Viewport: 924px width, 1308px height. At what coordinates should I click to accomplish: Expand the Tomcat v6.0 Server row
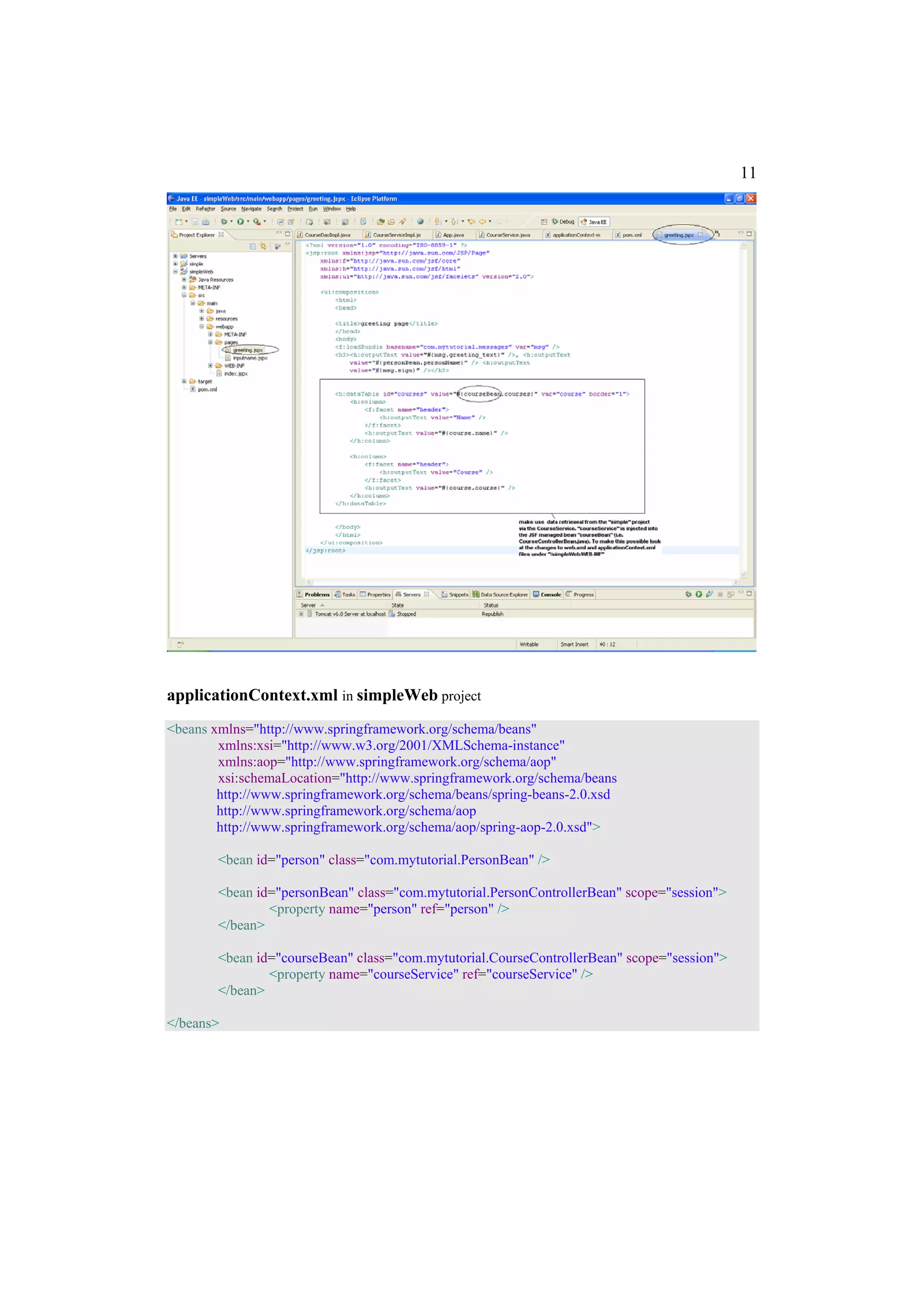click(300, 614)
